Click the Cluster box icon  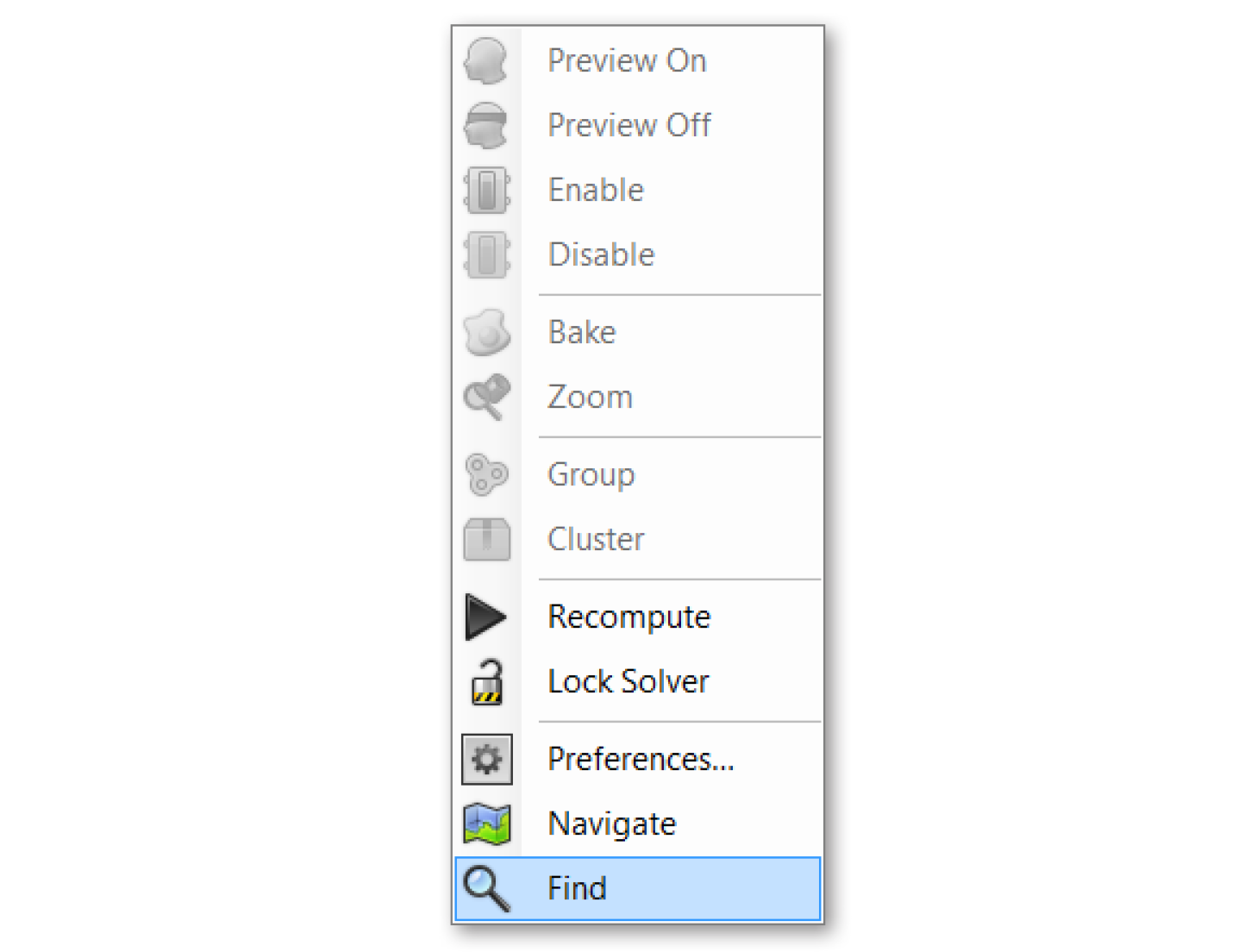(486, 539)
